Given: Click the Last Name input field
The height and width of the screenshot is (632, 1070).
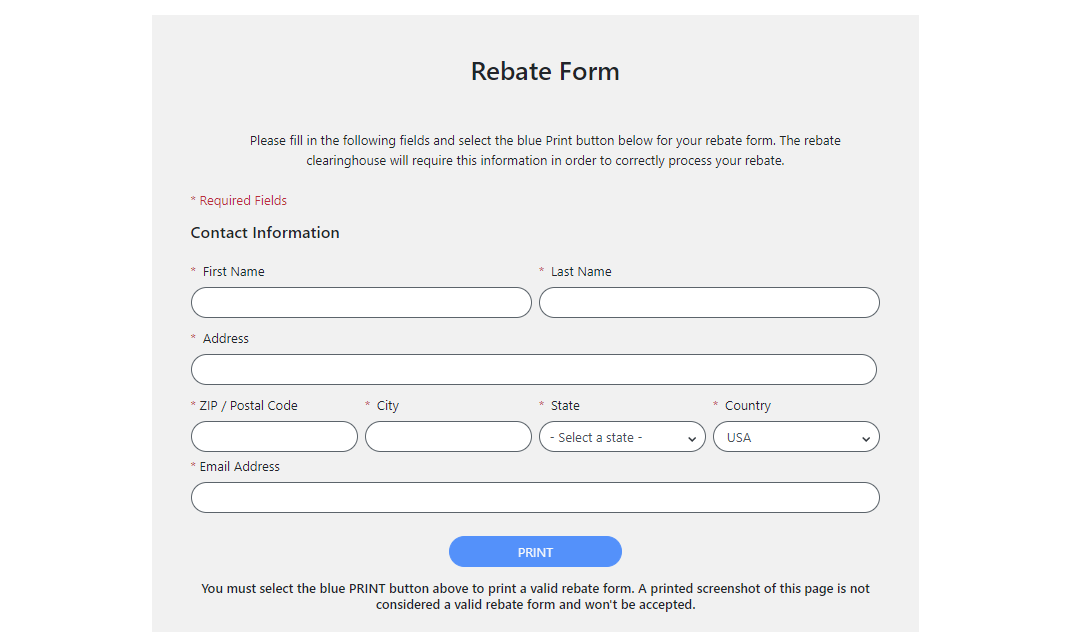Looking at the screenshot, I should pos(709,302).
